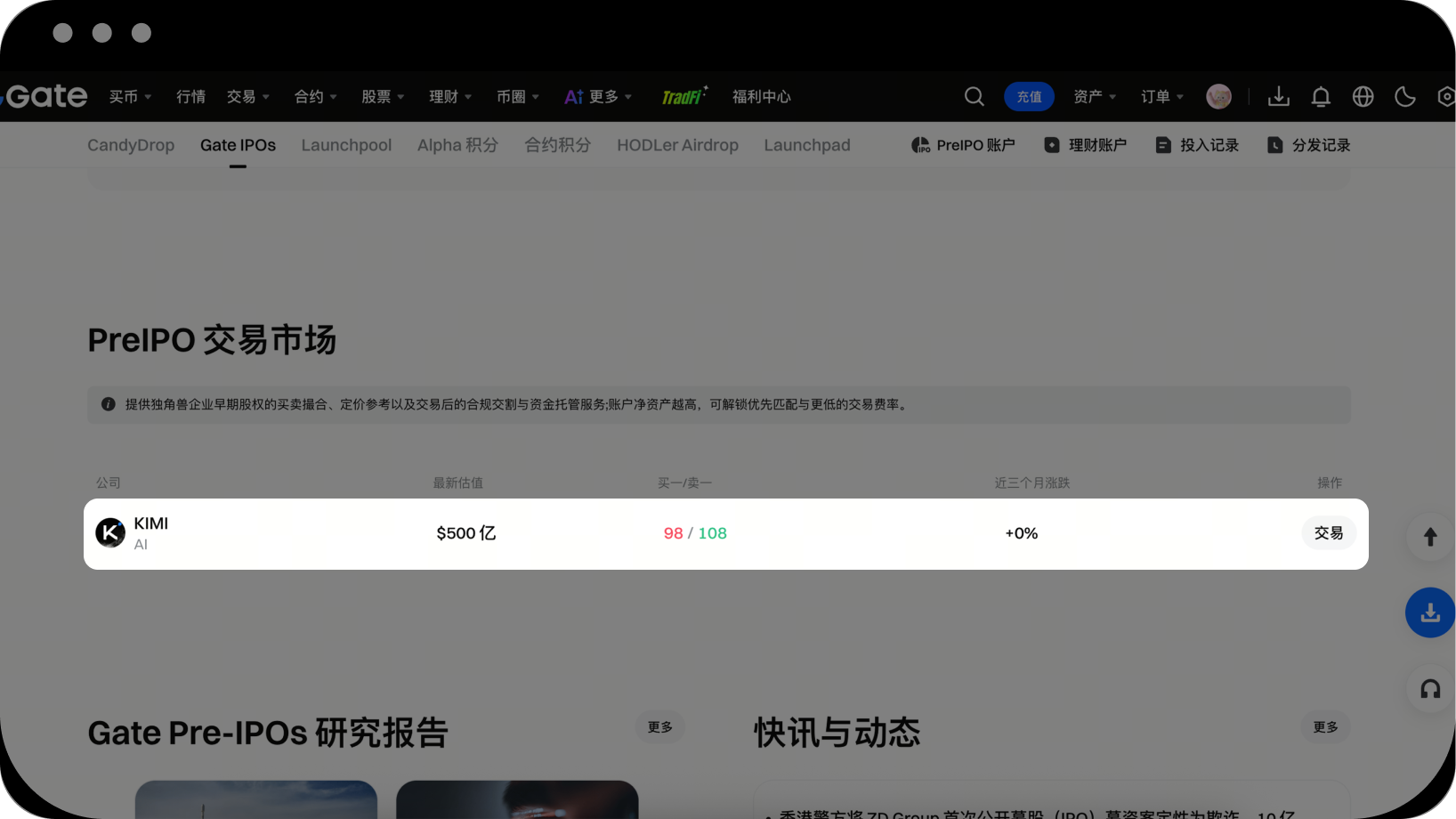Image resolution: width=1456 pixels, height=819 pixels.
Task: Click the KIMI company logo
Action: click(x=110, y=533)
